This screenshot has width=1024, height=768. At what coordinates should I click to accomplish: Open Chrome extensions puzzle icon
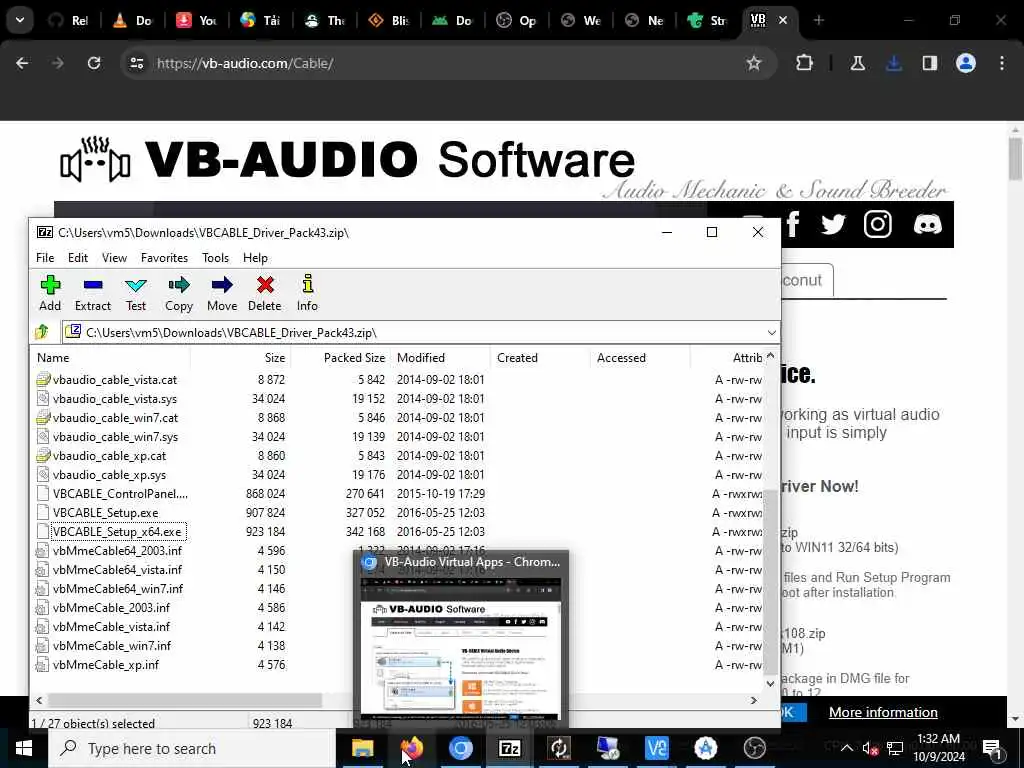[x=805, y=63]
